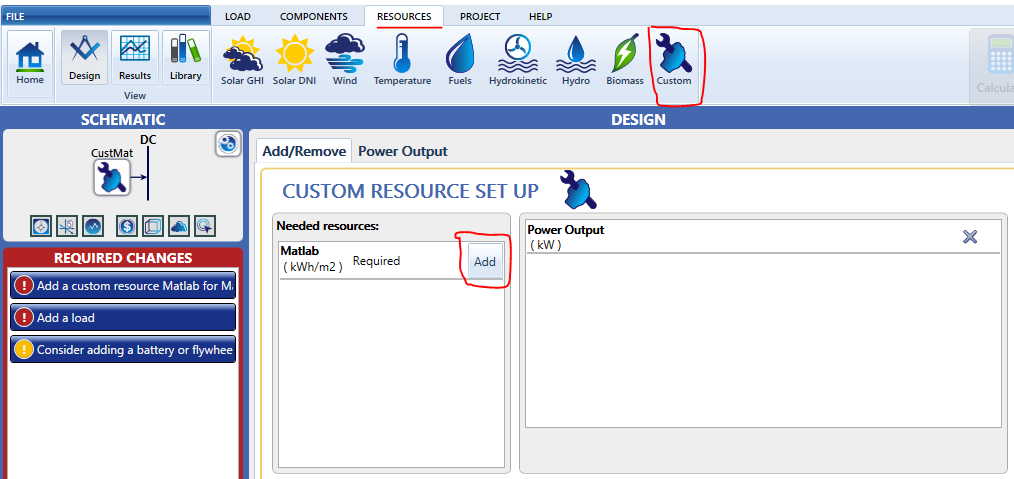Click the Solar DNI sun icon

294,59
